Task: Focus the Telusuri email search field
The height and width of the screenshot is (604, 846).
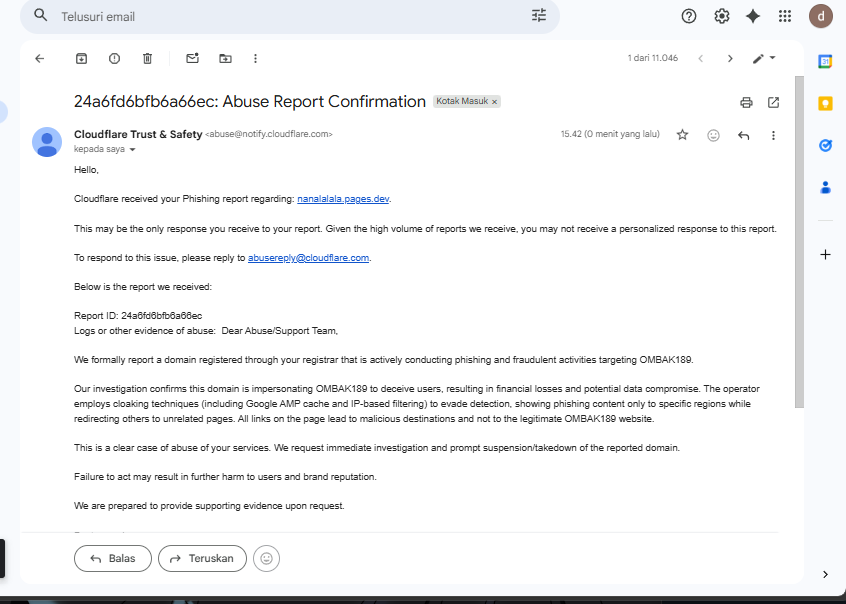Action: pos(291,17)
